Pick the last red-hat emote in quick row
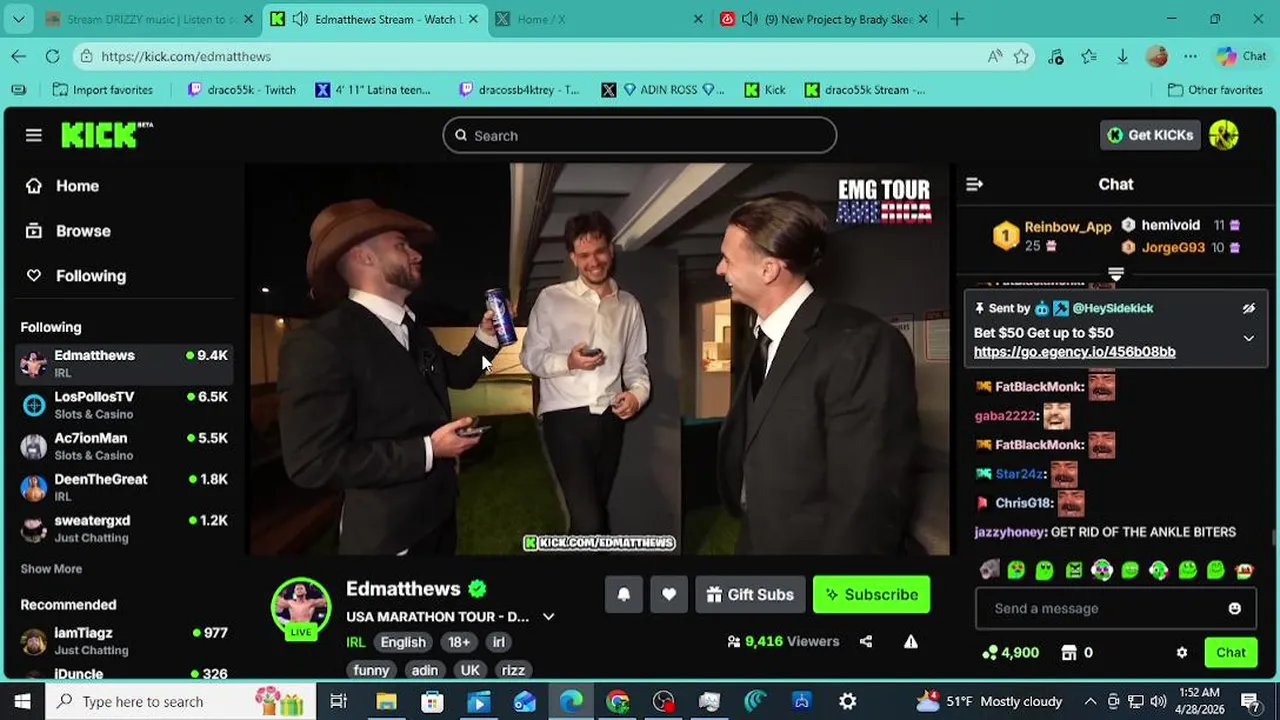Viewport: 1280px width, 720px height. [x=1245, y=570]
